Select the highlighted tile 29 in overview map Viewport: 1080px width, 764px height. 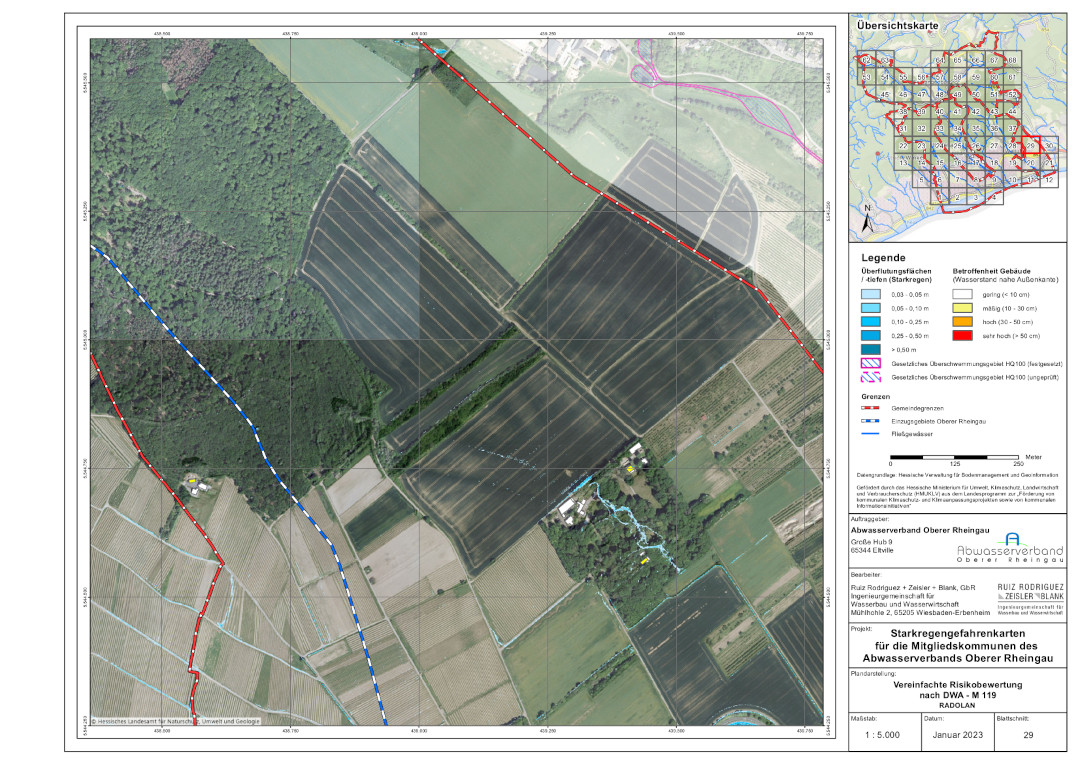tap(1030, 146)
